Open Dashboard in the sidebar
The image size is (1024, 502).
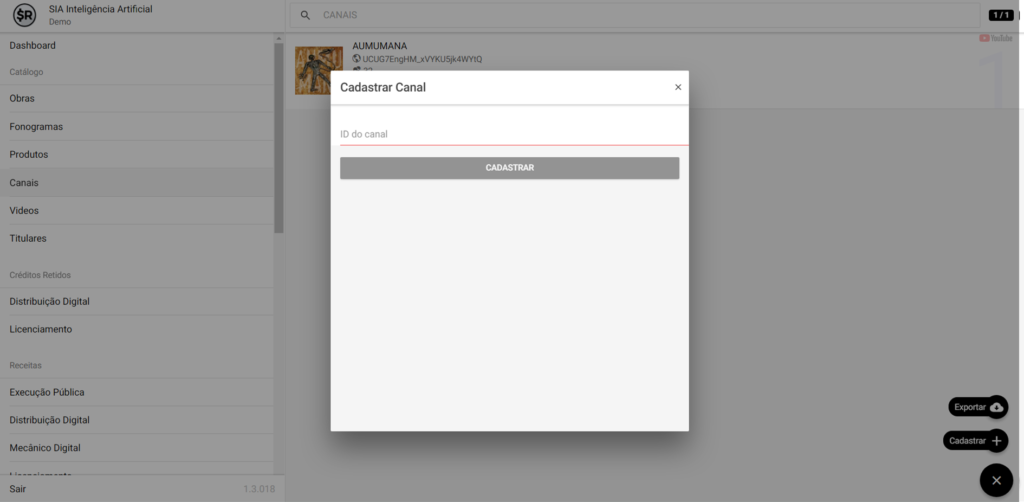[x=33, y=46]
